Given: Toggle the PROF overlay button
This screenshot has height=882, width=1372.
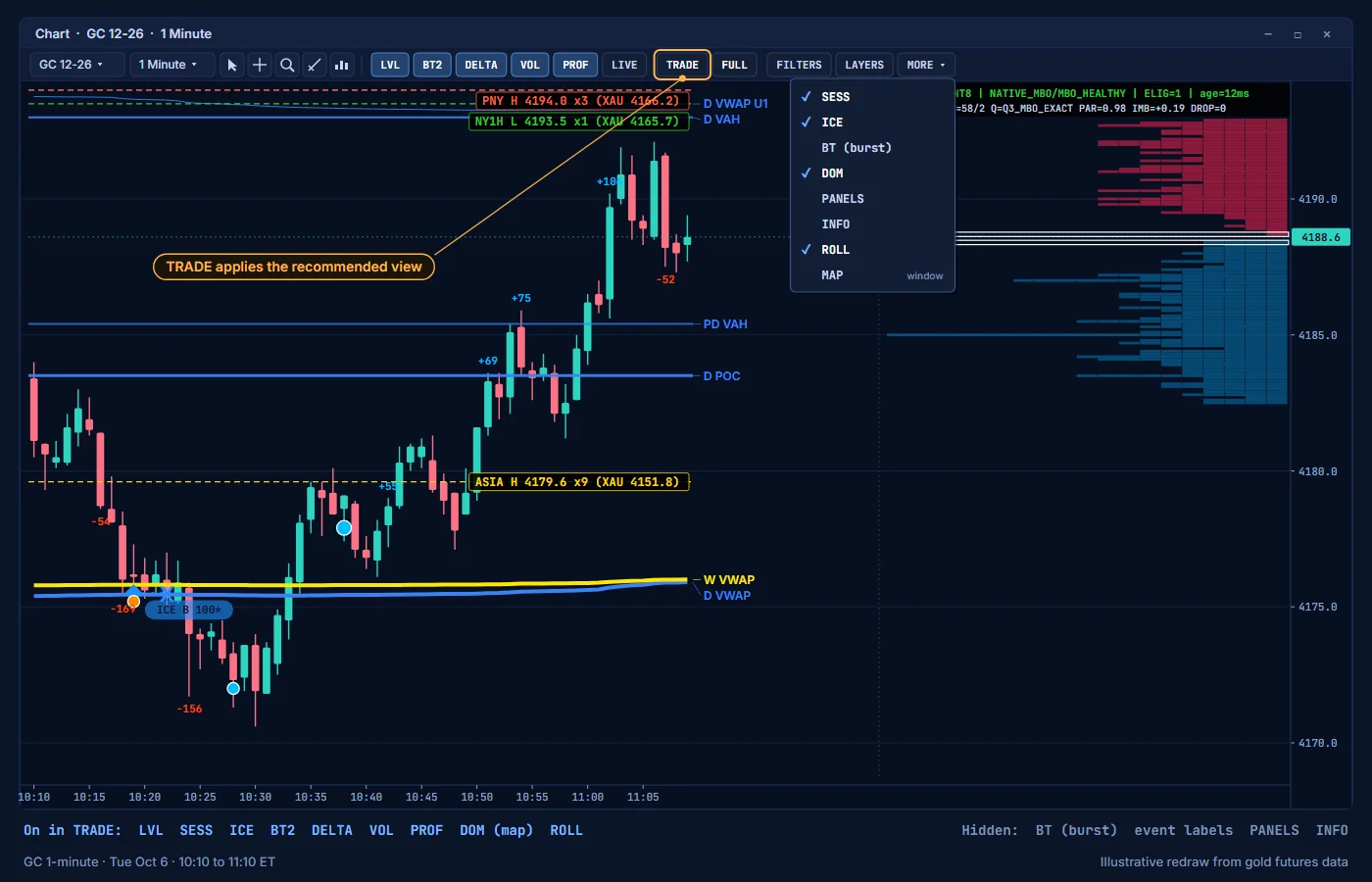Looking at the screenshot, I should pos(575,65).
